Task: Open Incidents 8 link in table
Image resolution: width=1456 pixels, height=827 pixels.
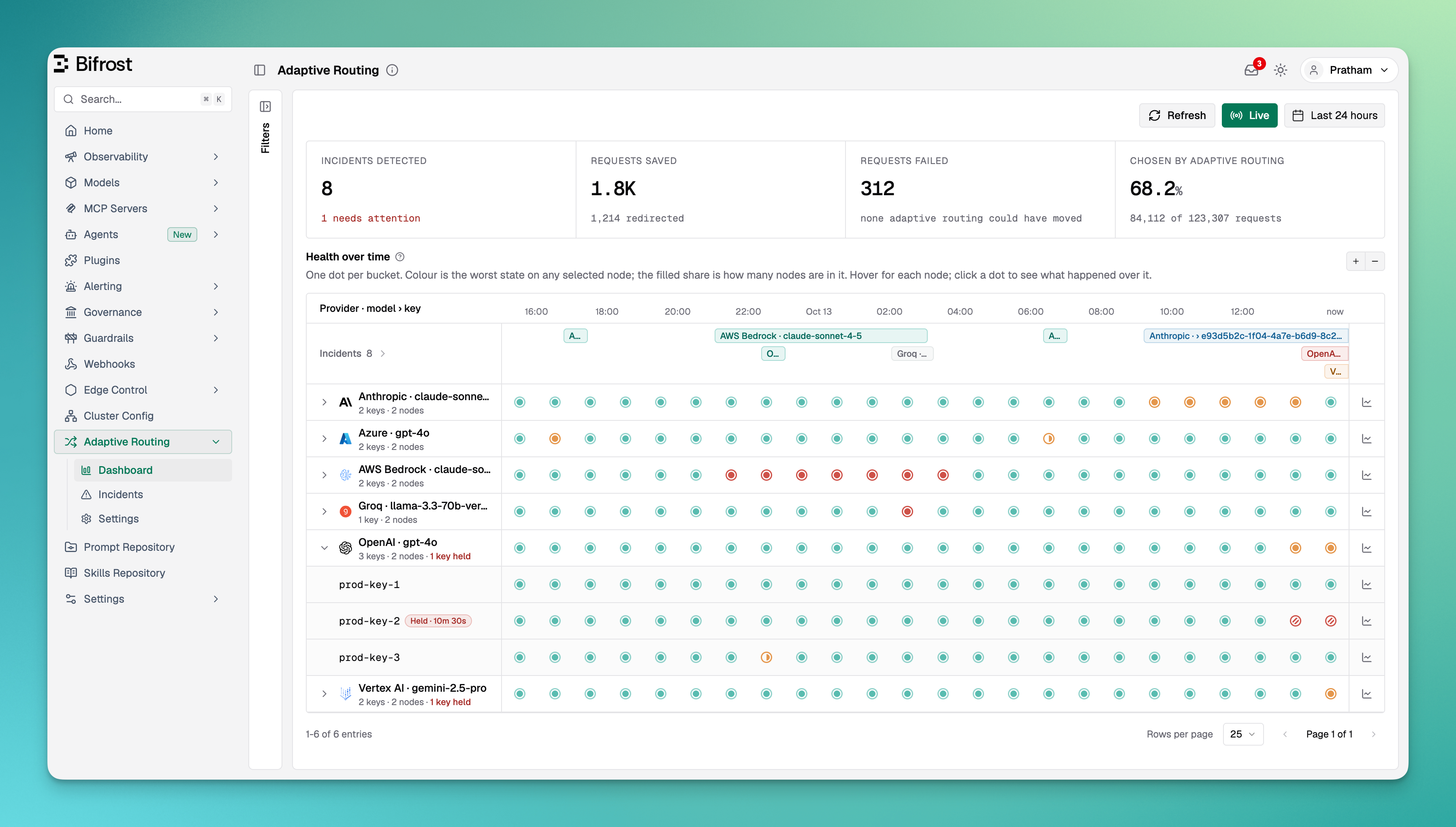Action: (352, 353)
